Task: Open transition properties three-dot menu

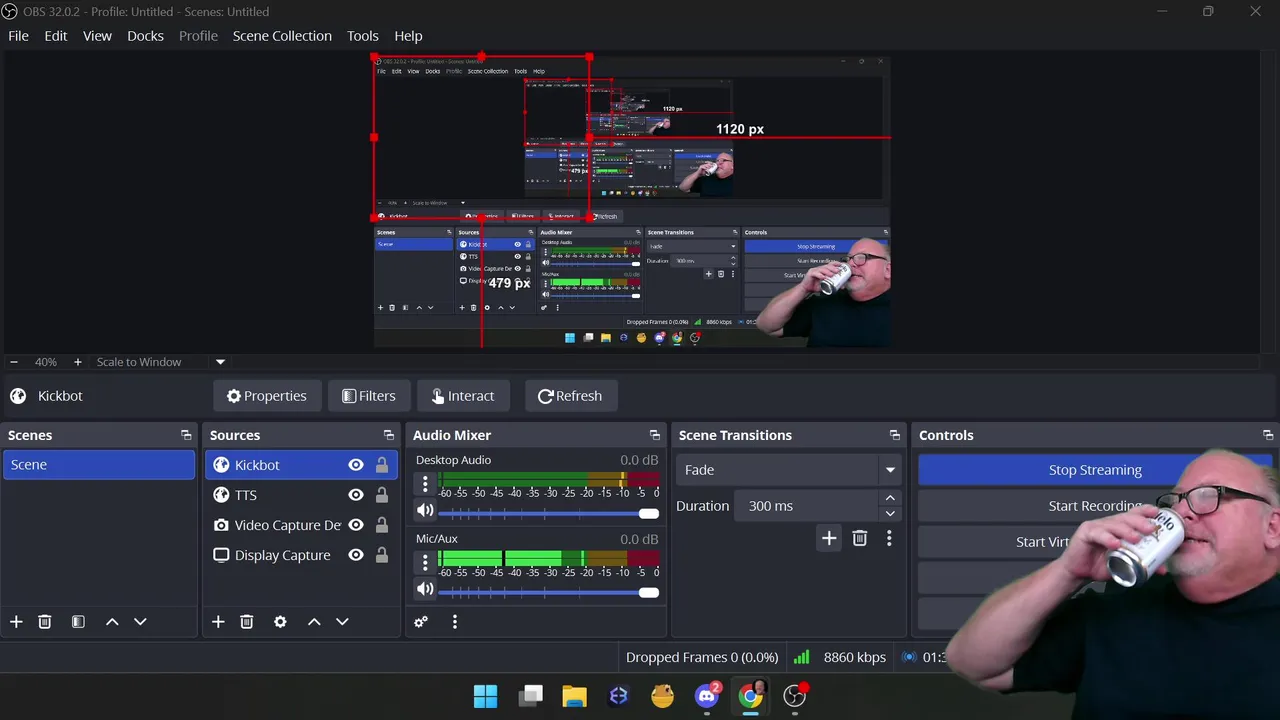Action: coord(889,538)
